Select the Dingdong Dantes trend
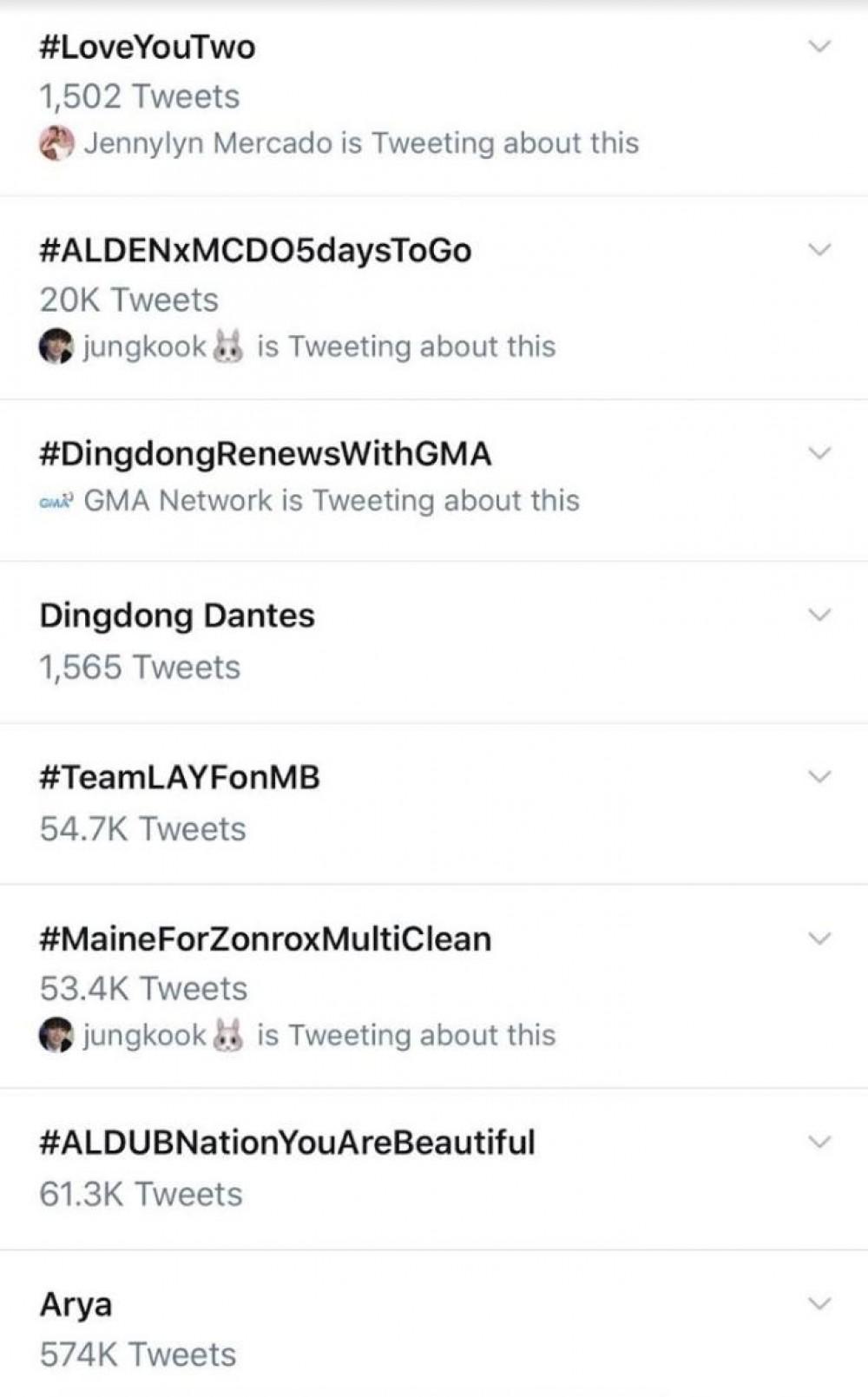The height and width of the screenshot is (1397, 868). click(x=177, y=616)
